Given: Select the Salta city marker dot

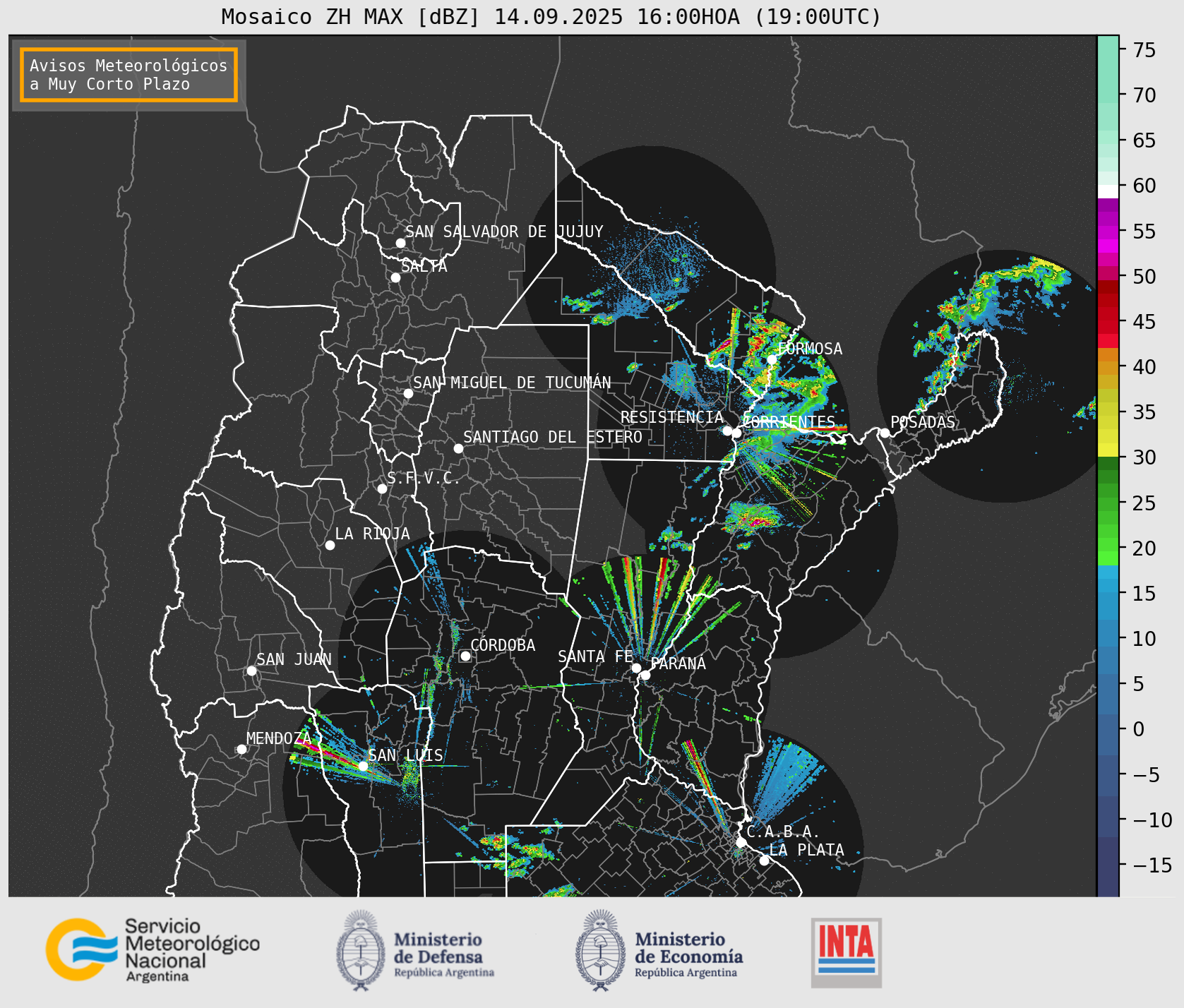Looking at the screenshot, I should point(396,277).
